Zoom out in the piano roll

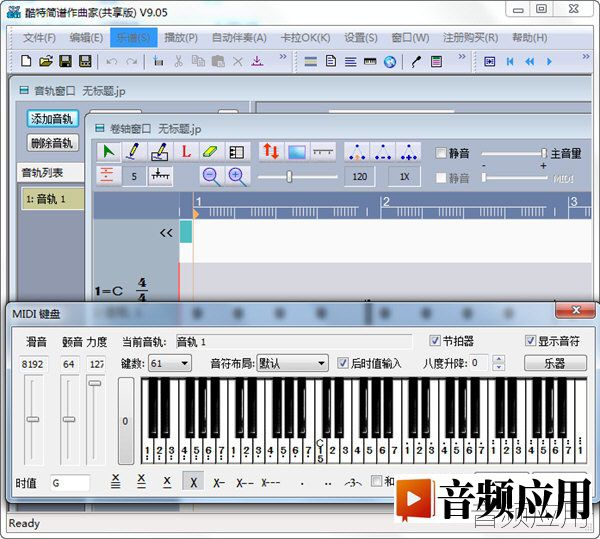coord(211,176)
